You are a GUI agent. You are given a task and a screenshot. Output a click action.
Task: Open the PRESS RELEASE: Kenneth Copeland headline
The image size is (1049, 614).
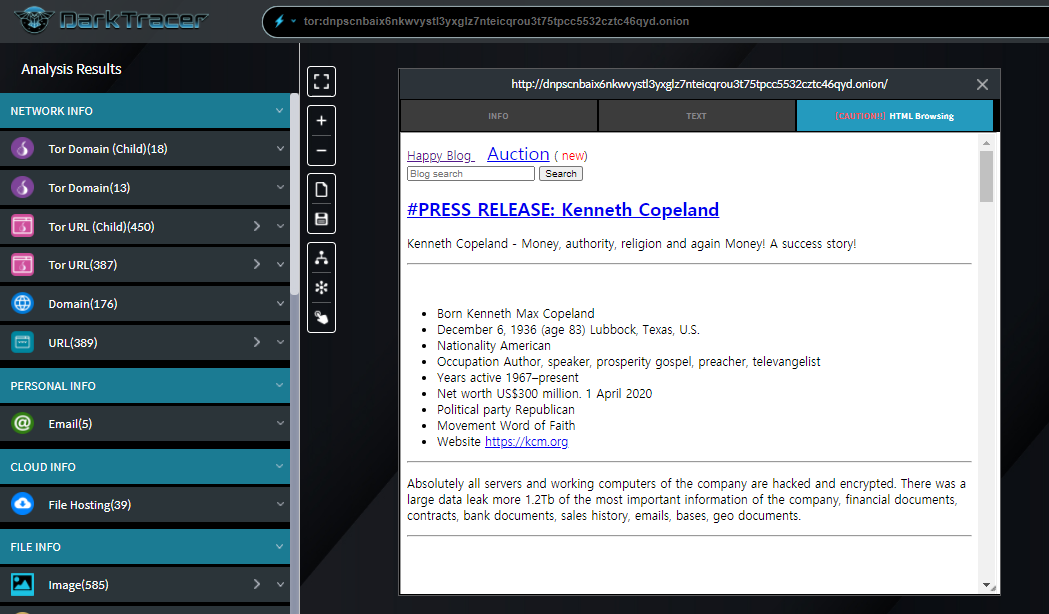[563, 209]
